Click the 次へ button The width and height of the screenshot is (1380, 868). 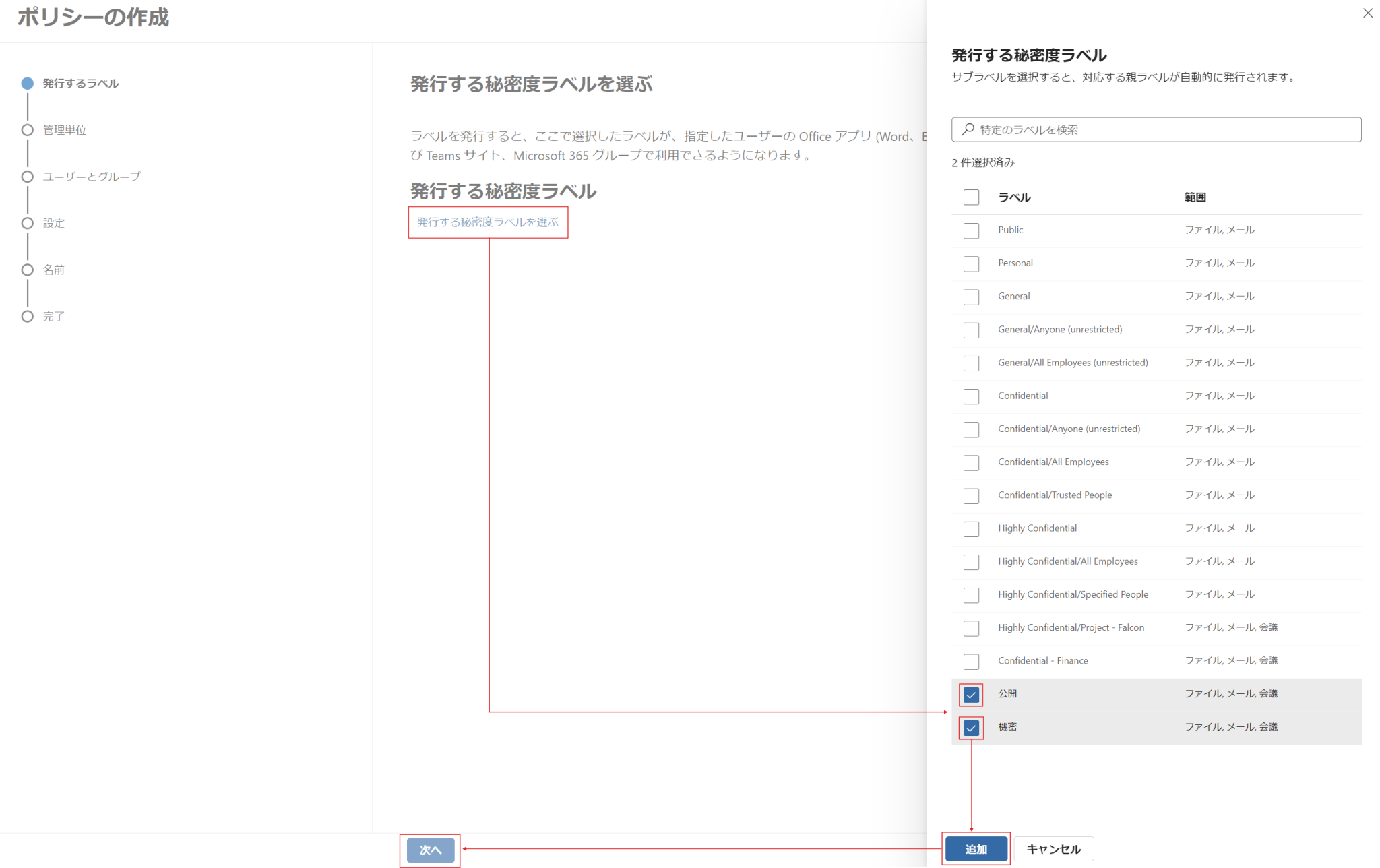click(430, 850)
